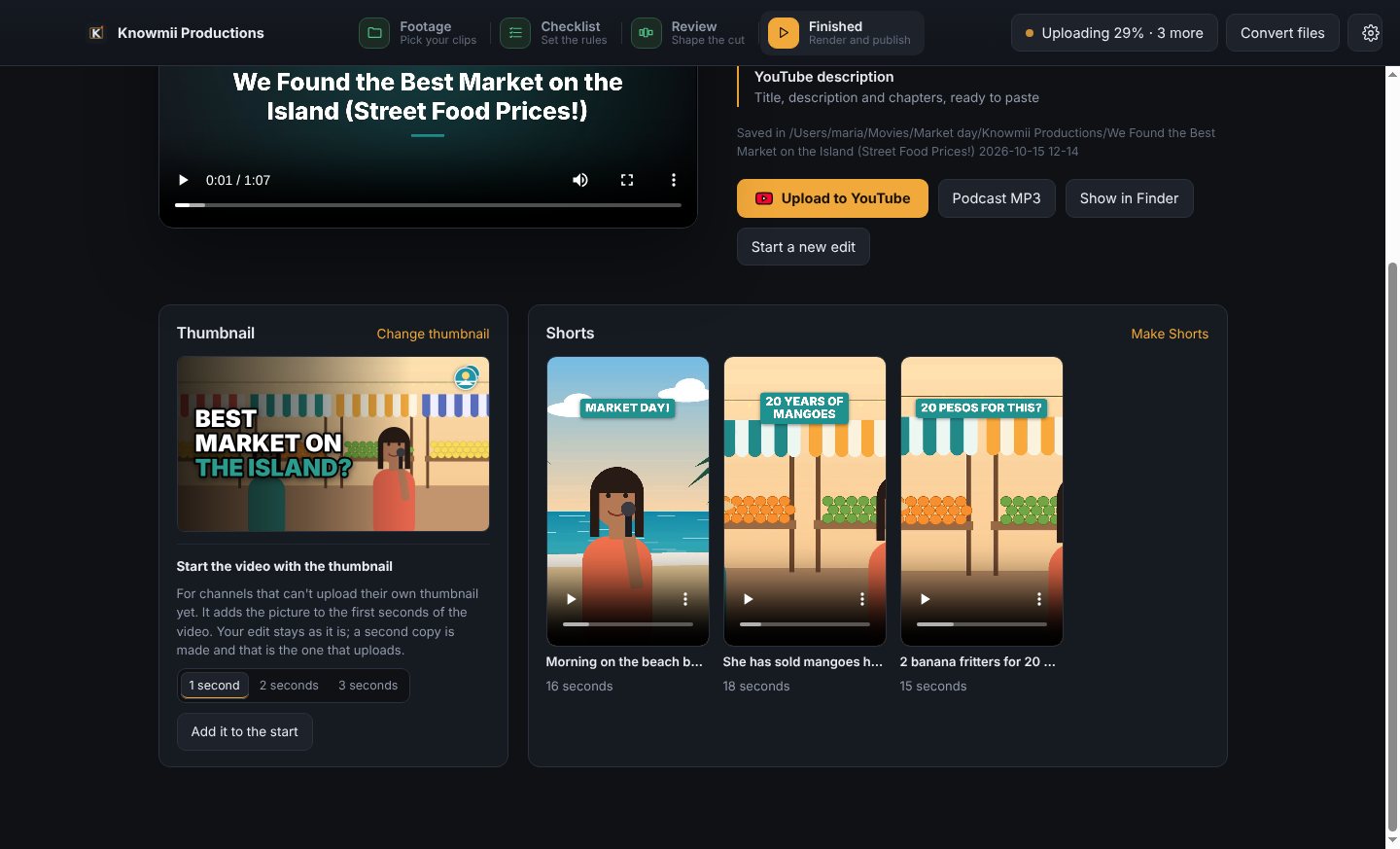Click the Make Shorts link
Image resolution: width=1400 pixels, height=849 pixels.
point(1170,334)
